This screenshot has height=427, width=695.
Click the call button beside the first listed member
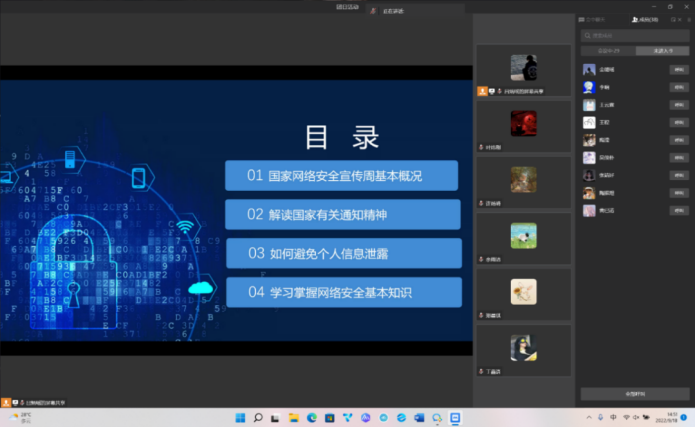(678, 70)
